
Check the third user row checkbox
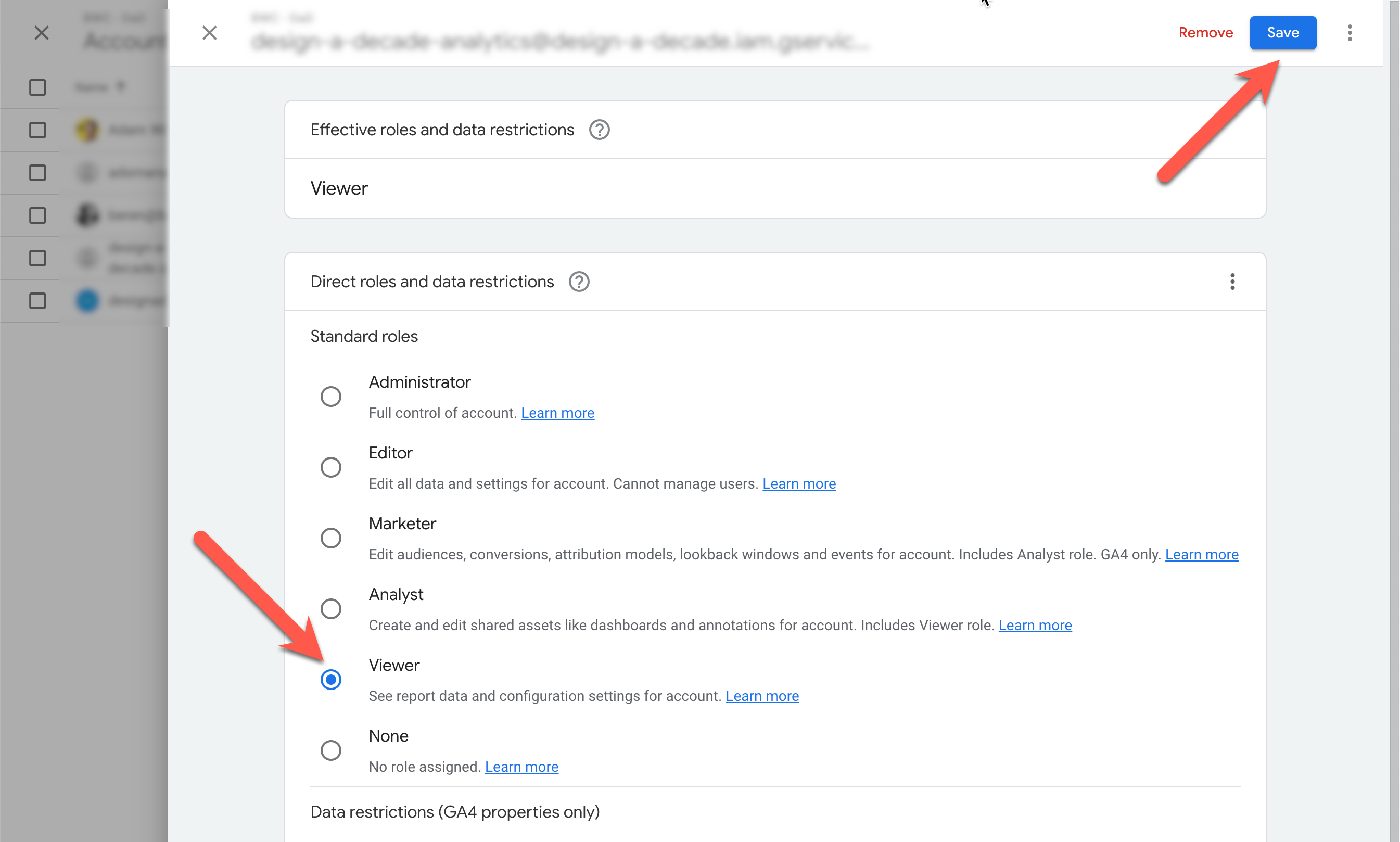[37, 215]
